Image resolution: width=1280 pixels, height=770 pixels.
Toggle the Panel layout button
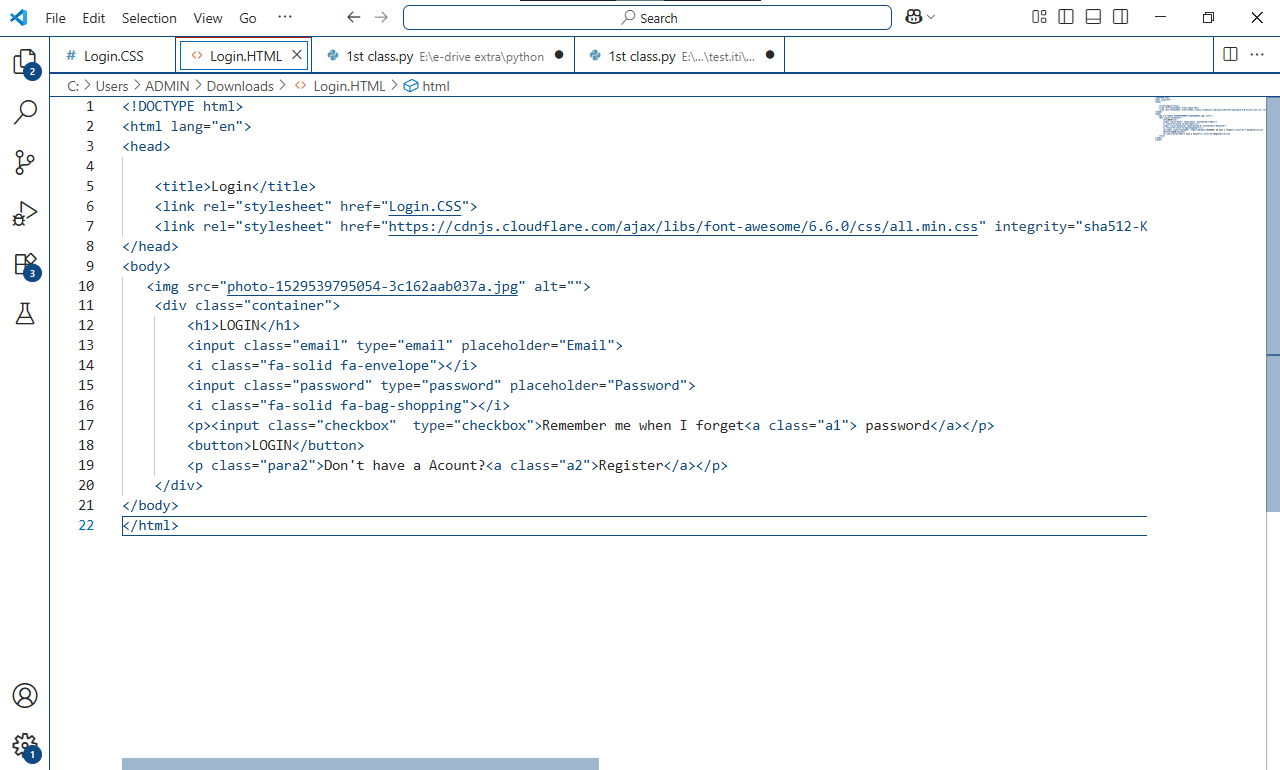pyautogui.click(x=1093, y=17)
